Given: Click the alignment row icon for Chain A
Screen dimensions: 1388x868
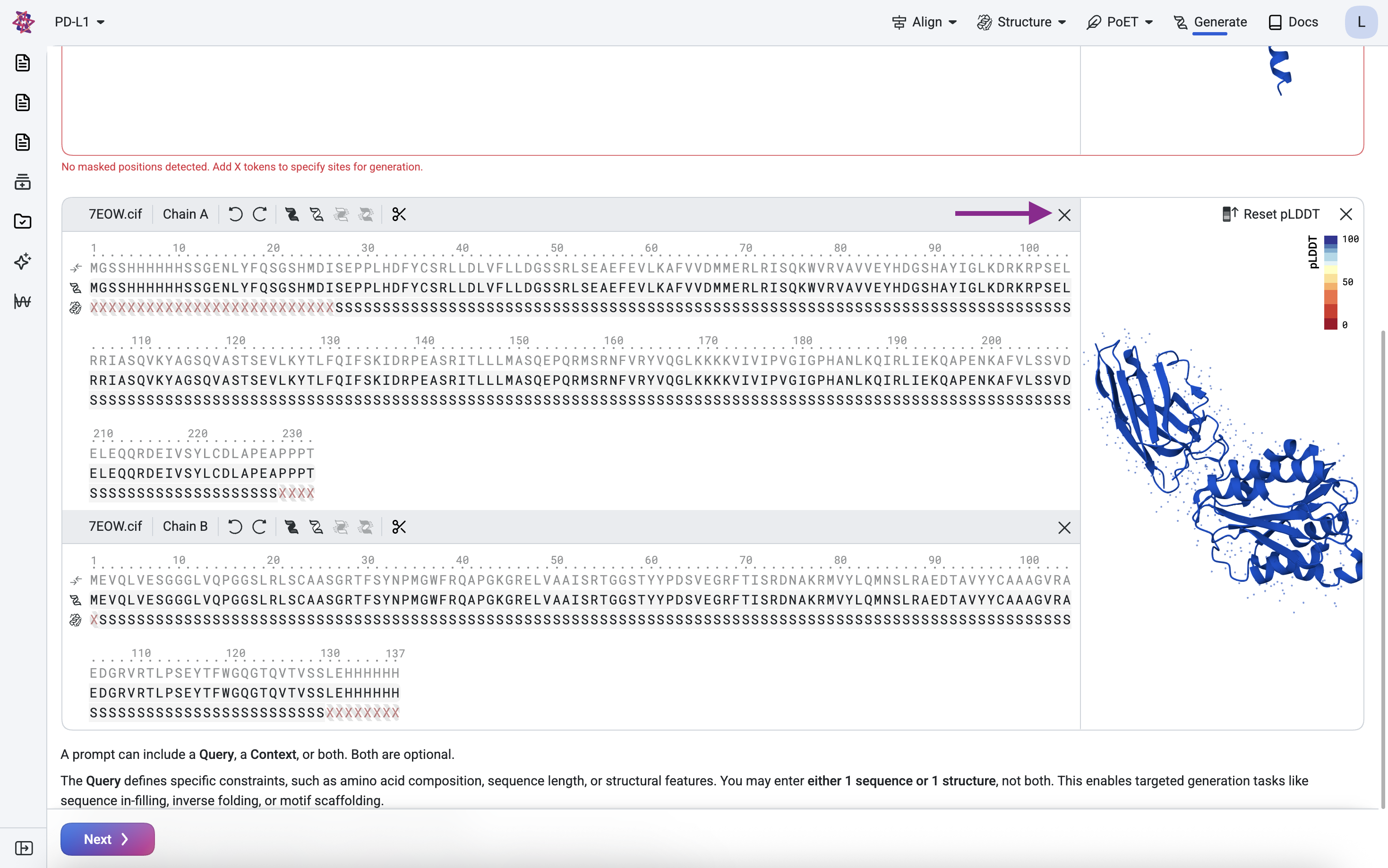Looking at the screenshot, I should pos(76,268).
